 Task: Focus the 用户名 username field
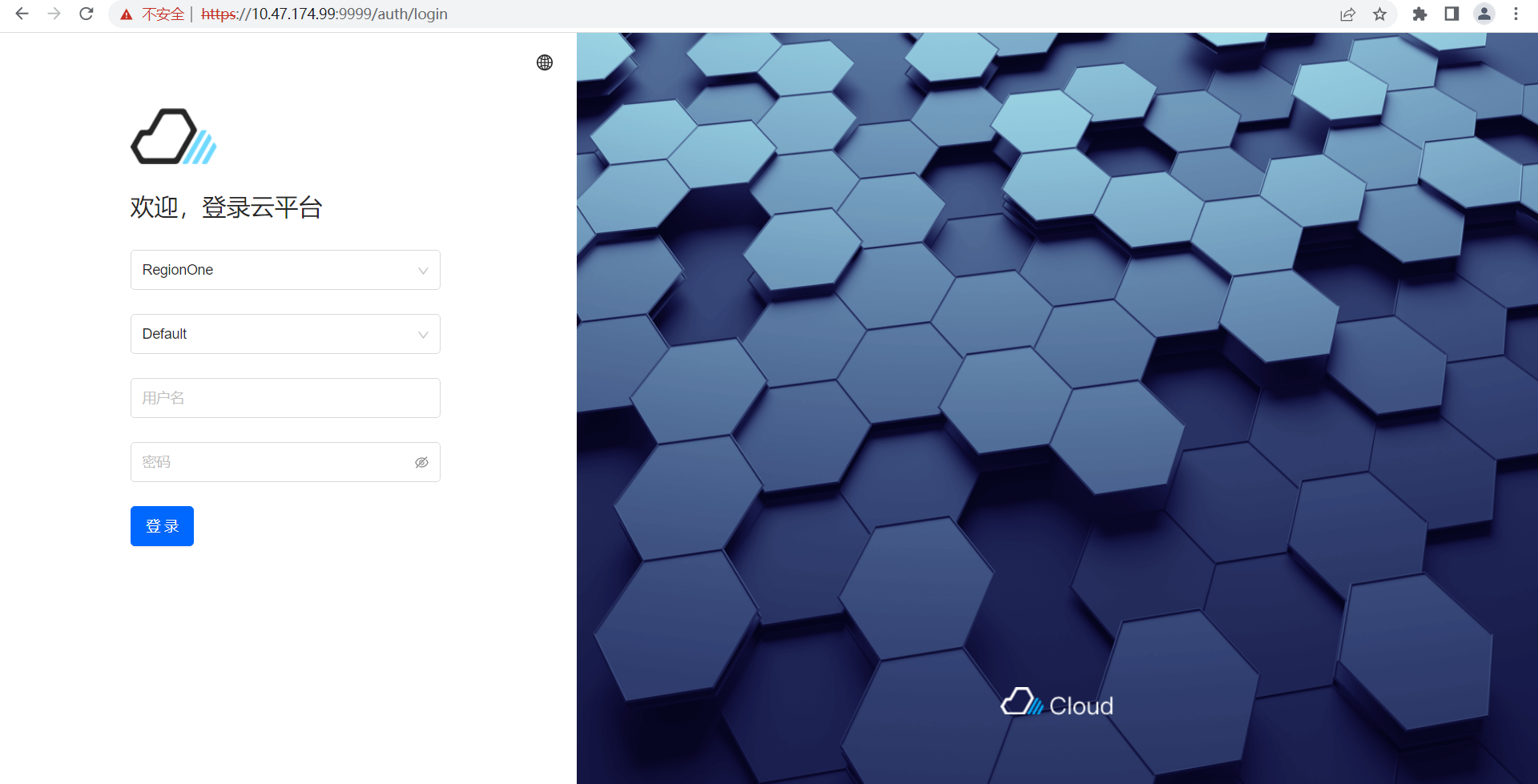click(285, 398)
